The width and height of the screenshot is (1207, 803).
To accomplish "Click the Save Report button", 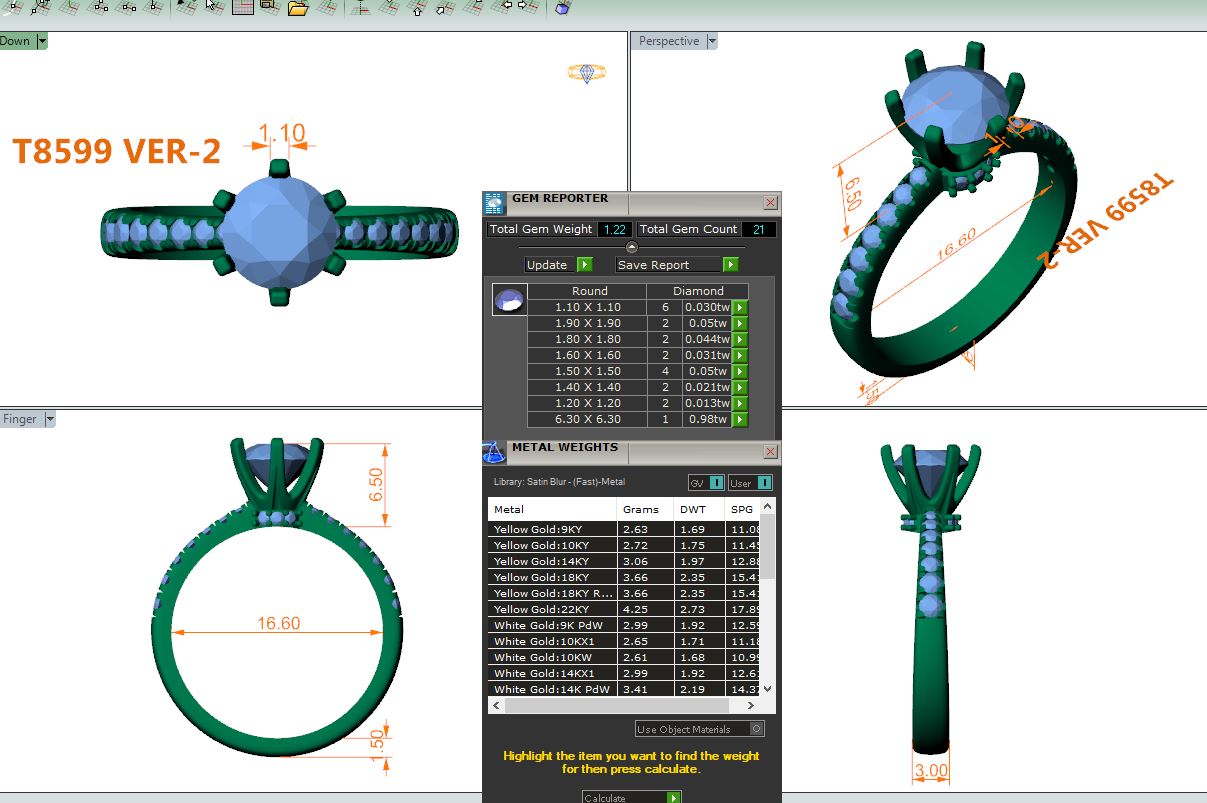I will pyautogui.click(x=677, y=265).
